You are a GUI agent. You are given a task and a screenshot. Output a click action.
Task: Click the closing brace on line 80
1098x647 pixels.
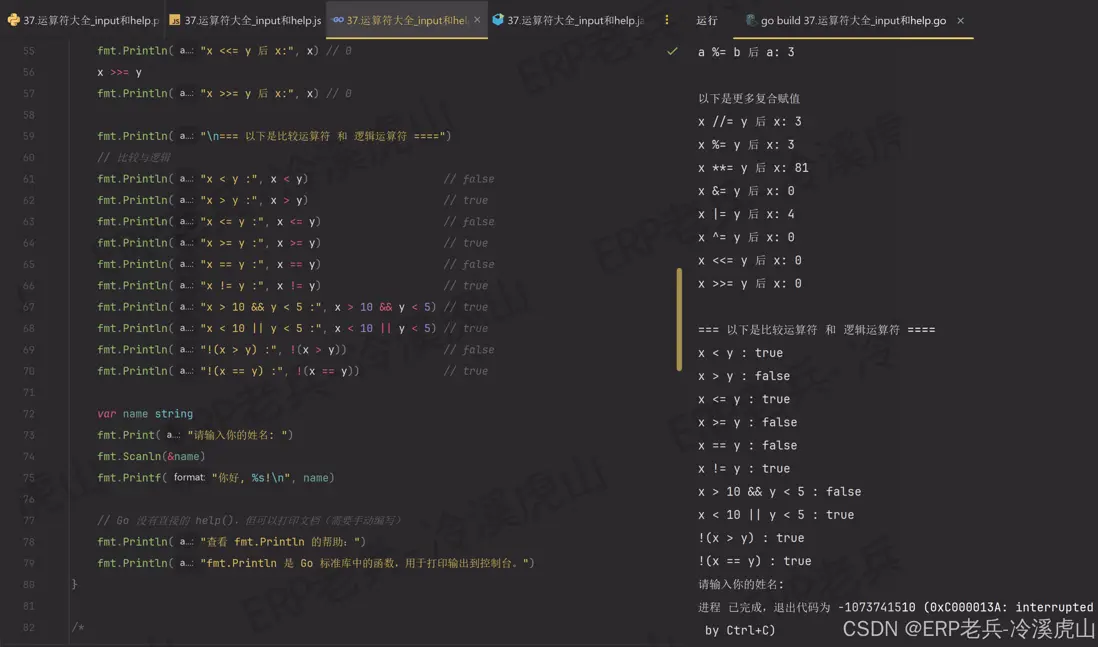(x=74, y=585)
